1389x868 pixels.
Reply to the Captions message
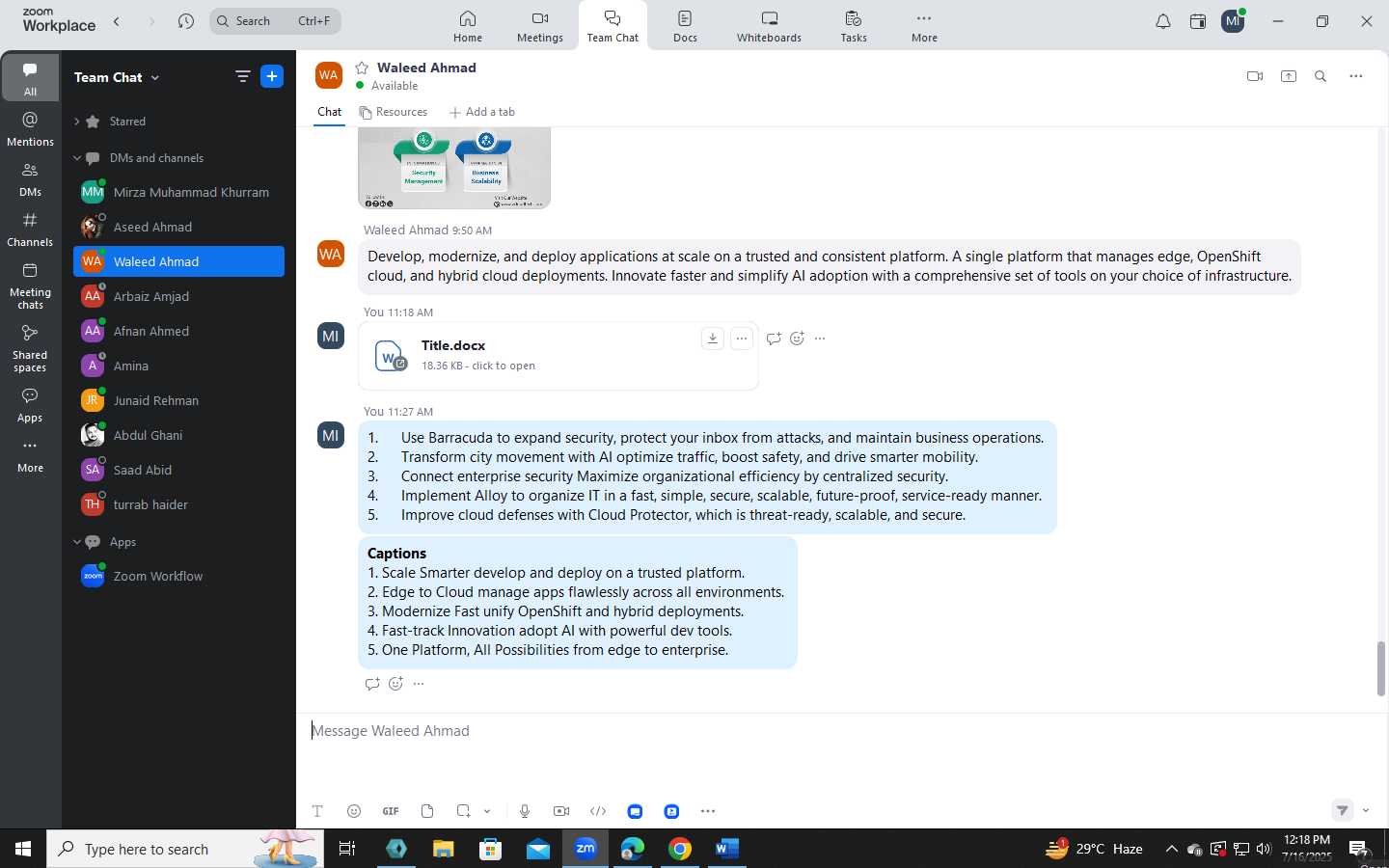click(x=372, y=684)
